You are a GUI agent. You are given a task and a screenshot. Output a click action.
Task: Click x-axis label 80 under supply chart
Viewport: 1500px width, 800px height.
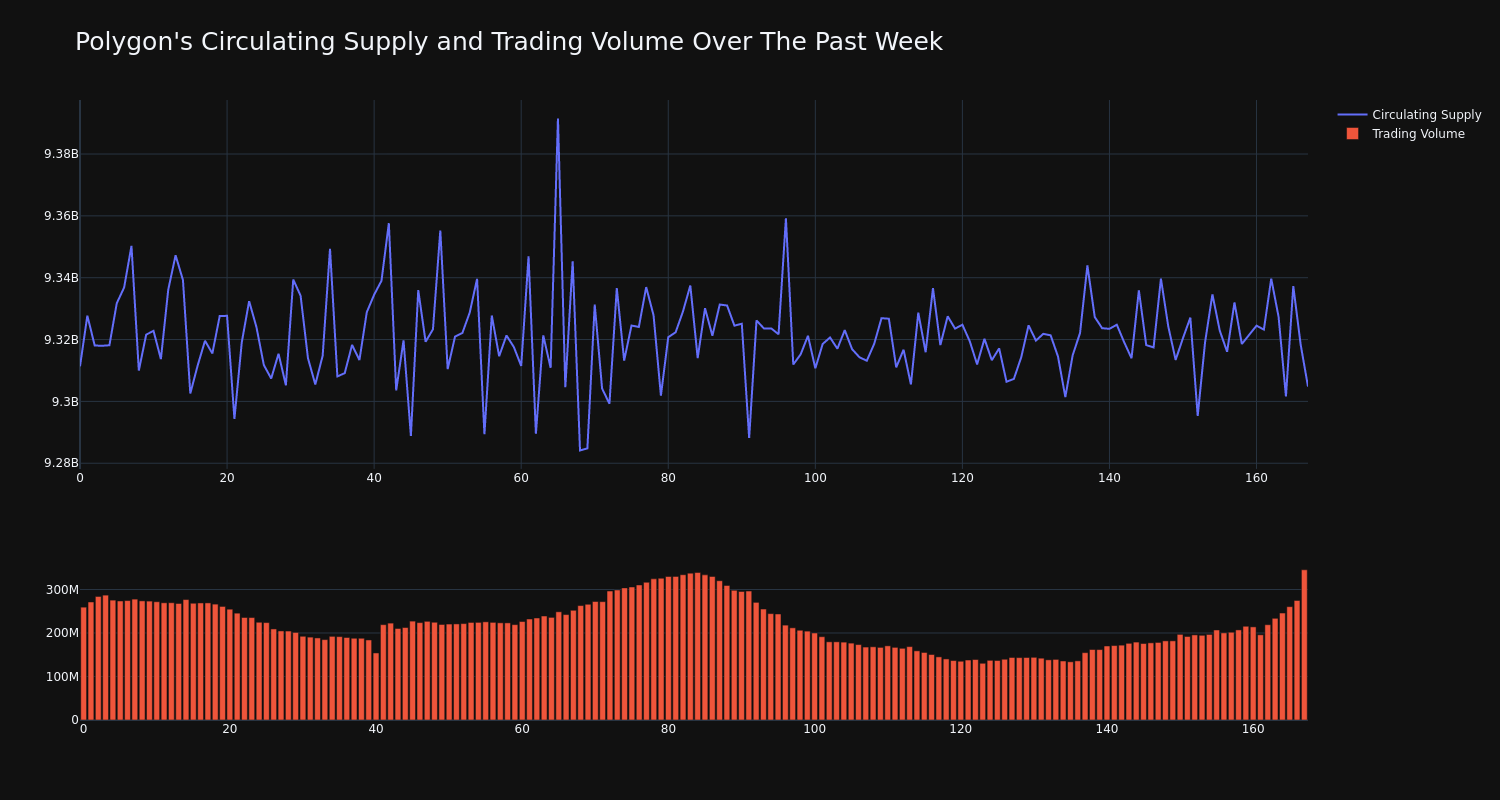click(668, 478)
